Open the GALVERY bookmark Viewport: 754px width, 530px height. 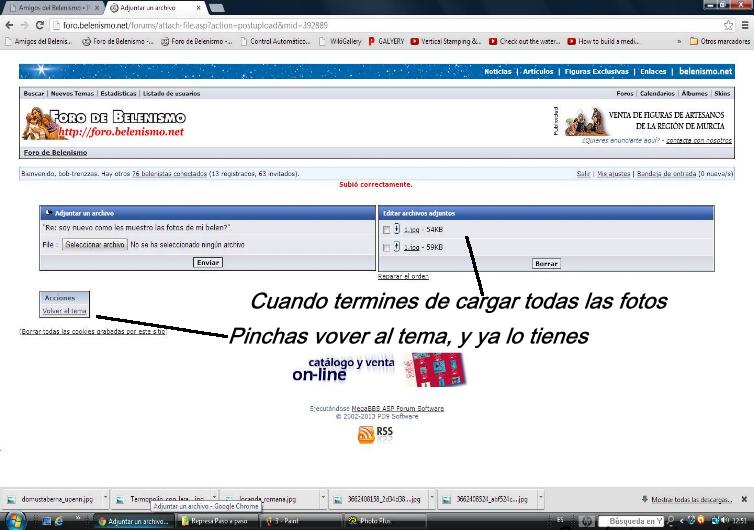pos(387,42)
